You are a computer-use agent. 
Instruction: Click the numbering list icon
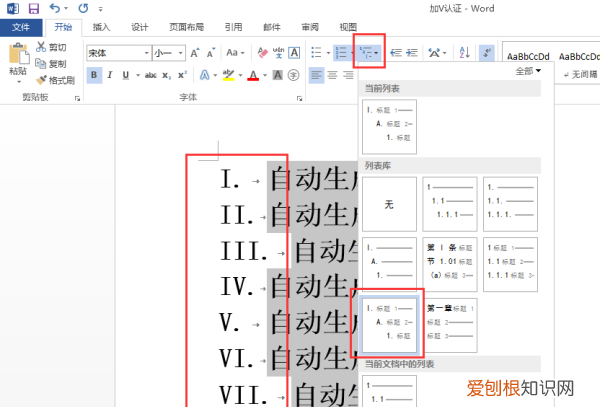click(x=341, y=53)
